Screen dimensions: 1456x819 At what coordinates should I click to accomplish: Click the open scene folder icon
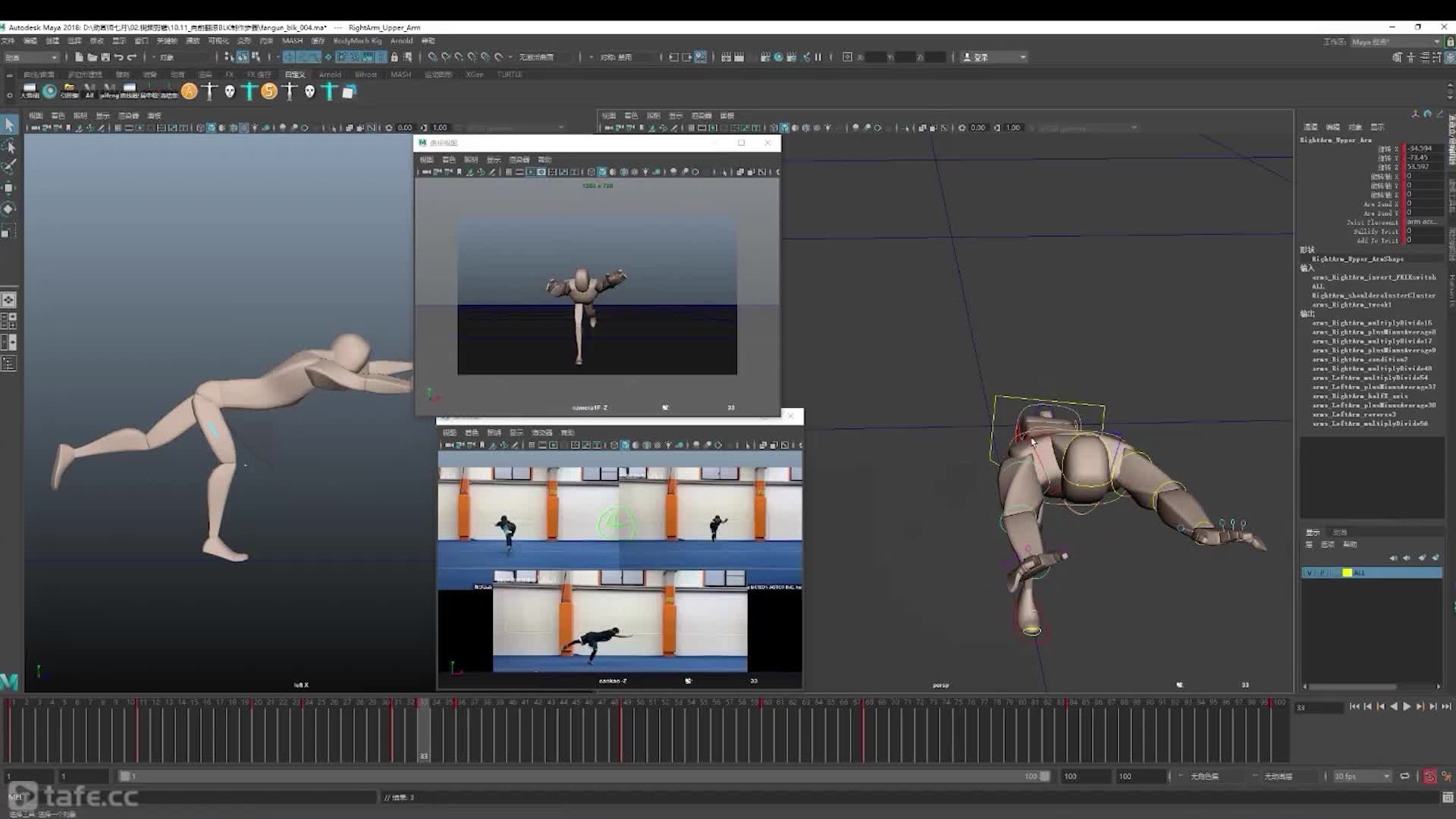(x=92, y=57)
